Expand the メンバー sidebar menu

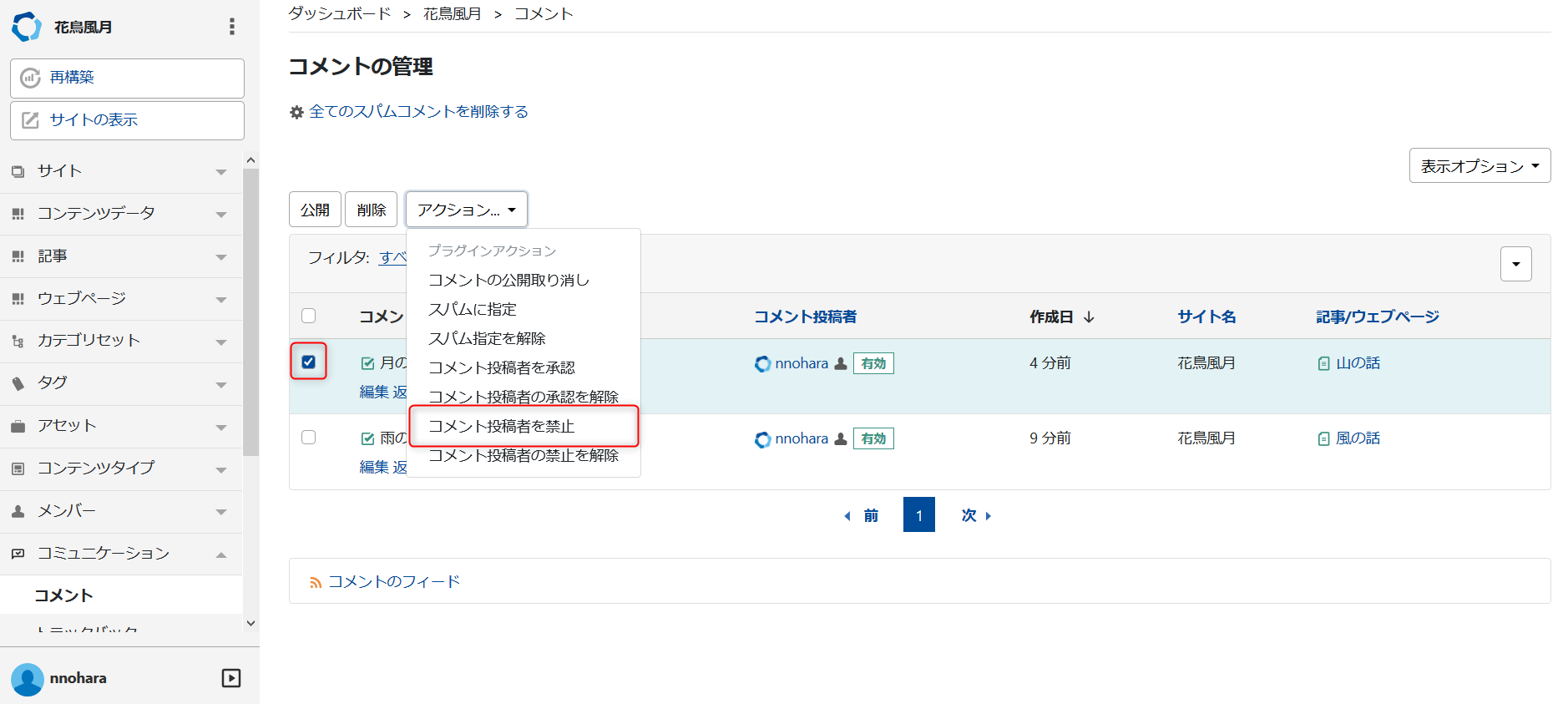(x=221, y=512)
